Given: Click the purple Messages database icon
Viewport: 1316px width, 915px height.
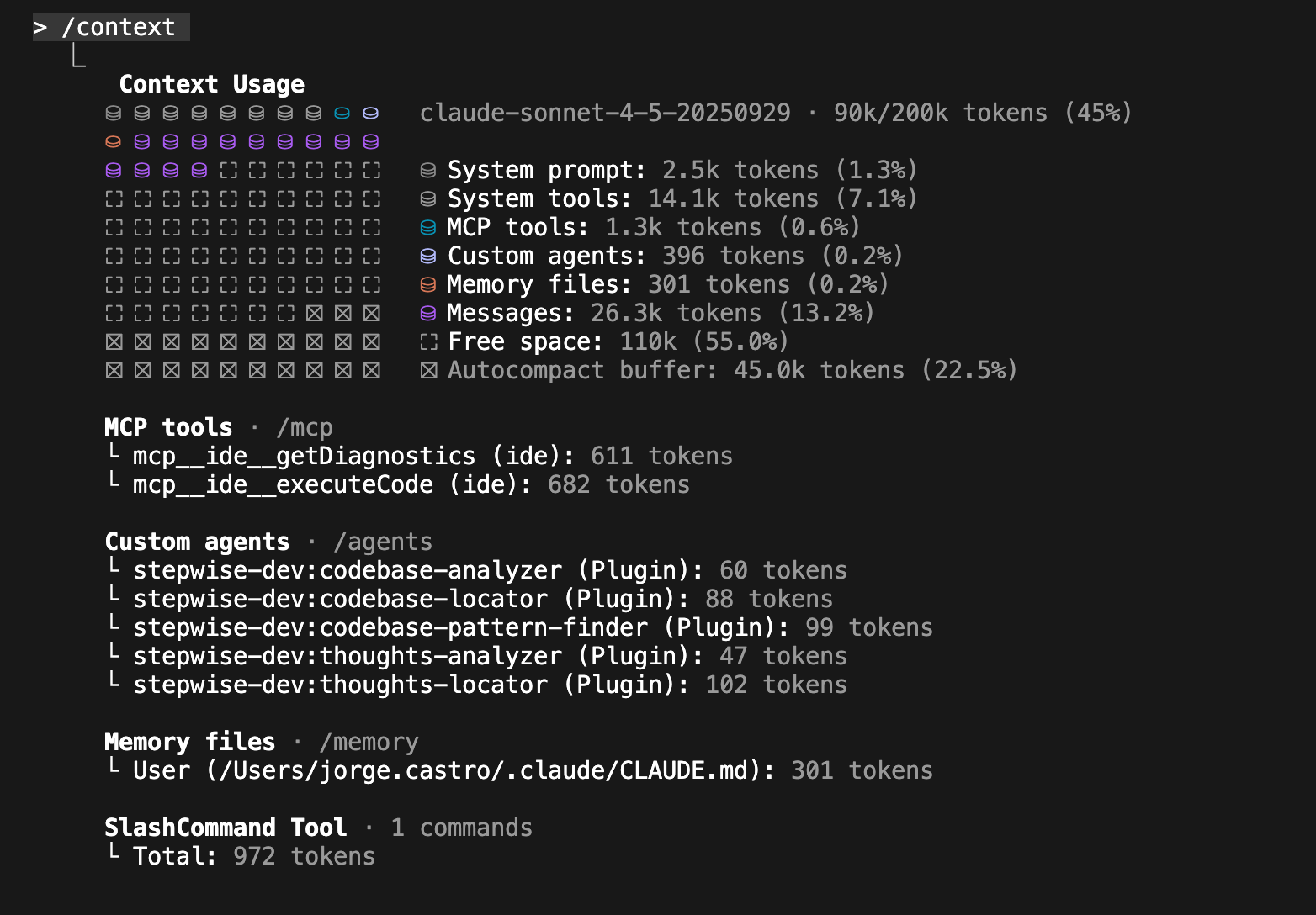Looking at the screenshot, I should (428, 313).
